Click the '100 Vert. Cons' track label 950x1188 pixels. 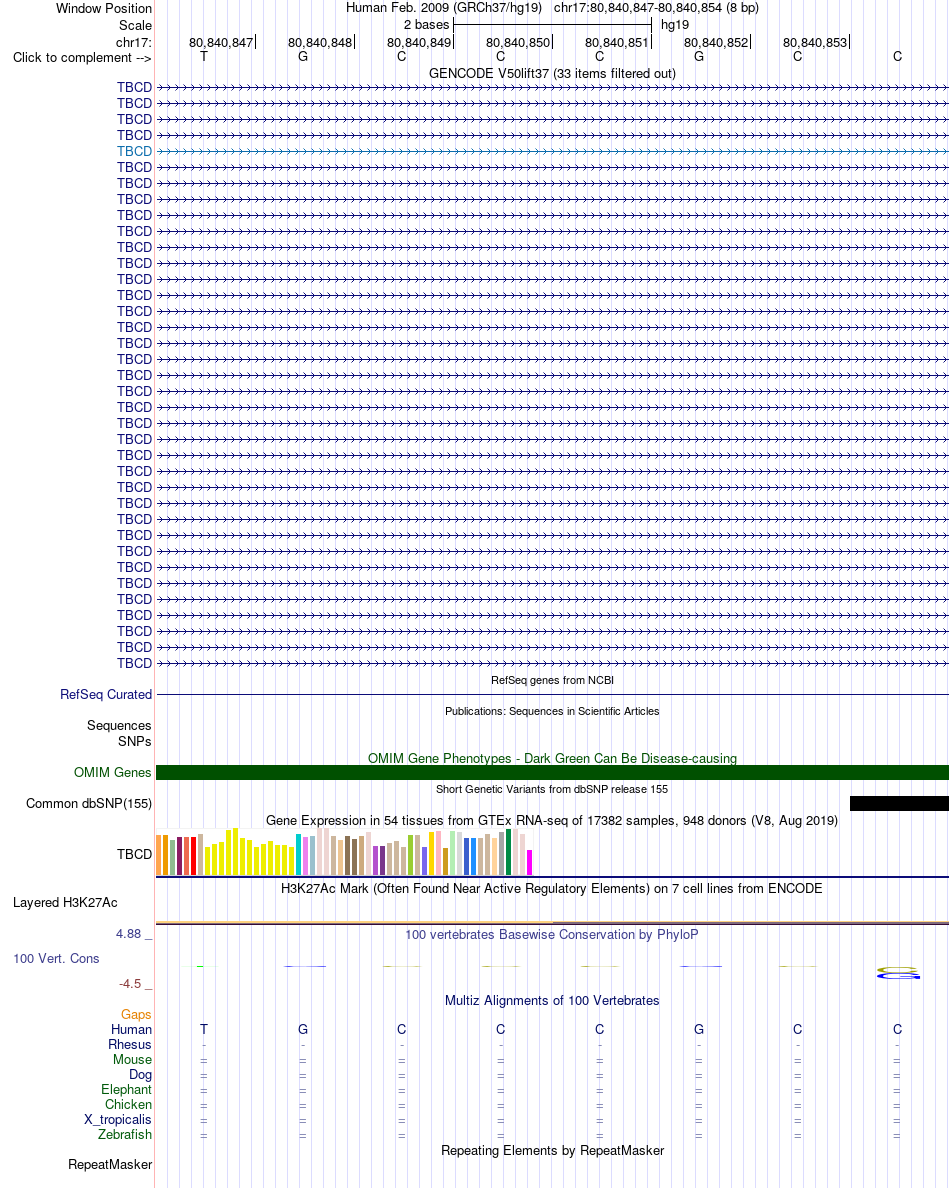[56, 959]
